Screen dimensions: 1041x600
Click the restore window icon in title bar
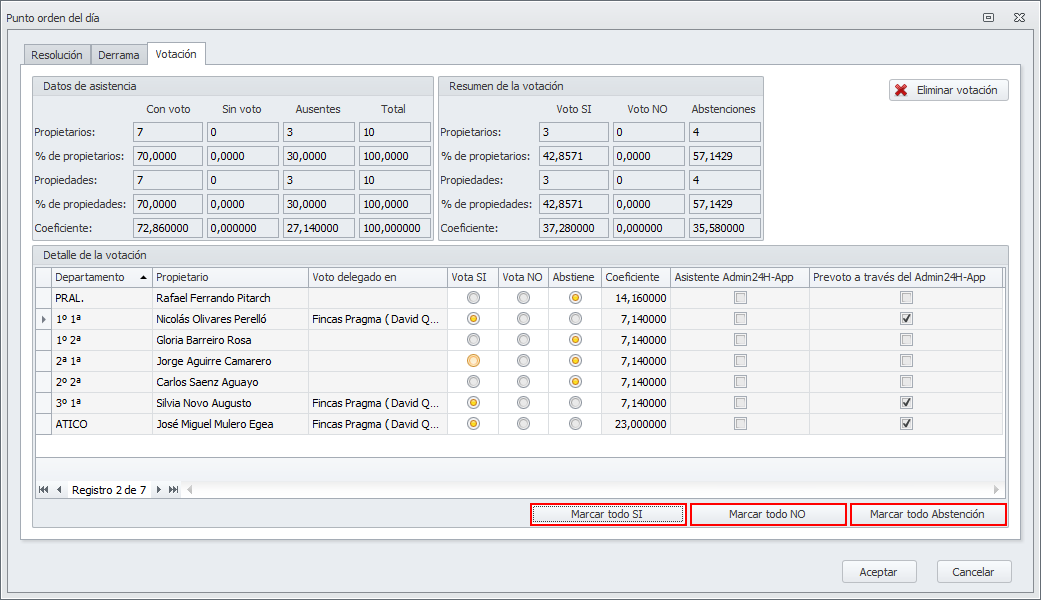click(x=988, y=17)
